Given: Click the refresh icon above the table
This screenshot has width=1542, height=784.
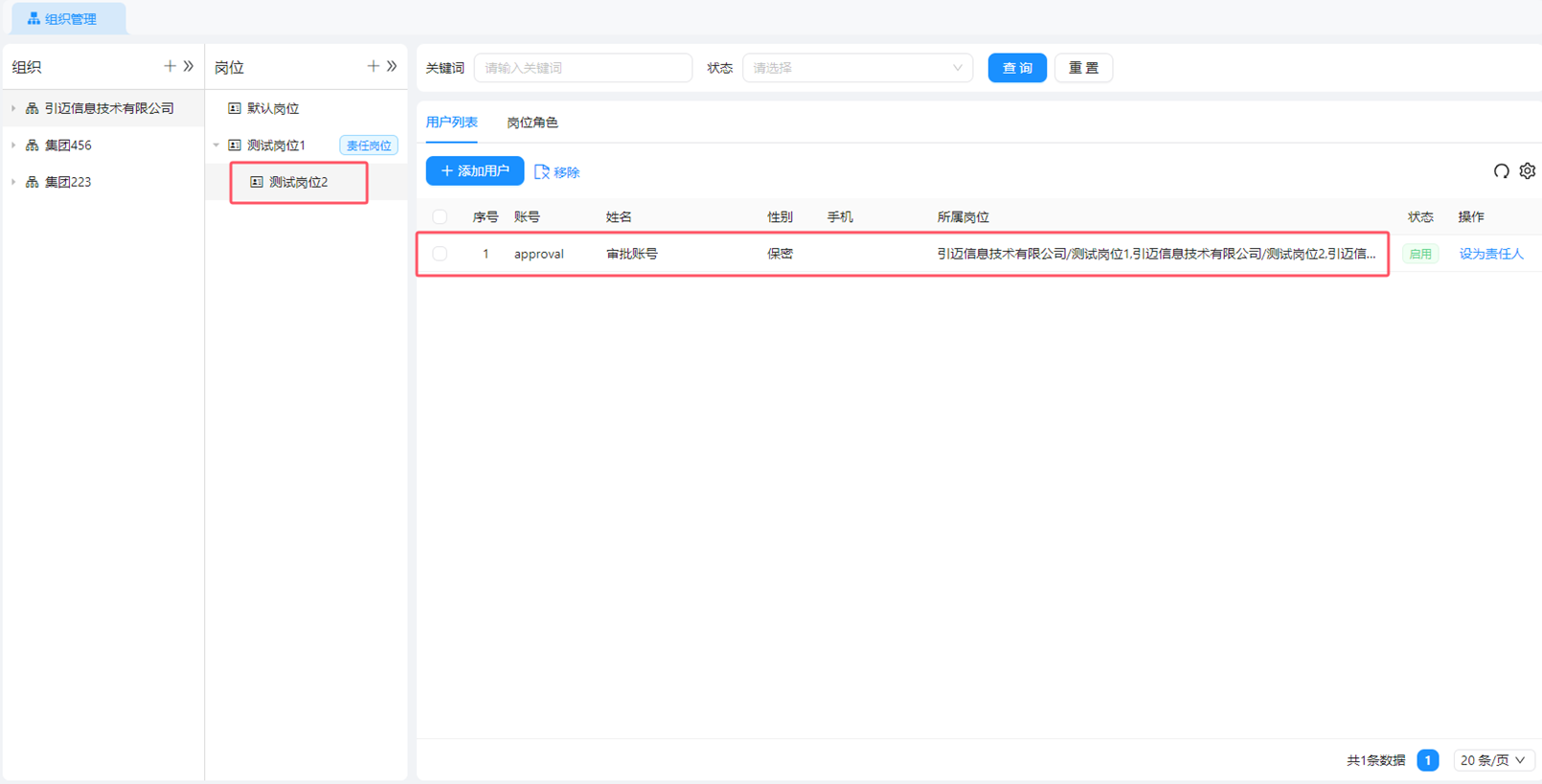Looking at the screenshot, I should (1501, 171).
